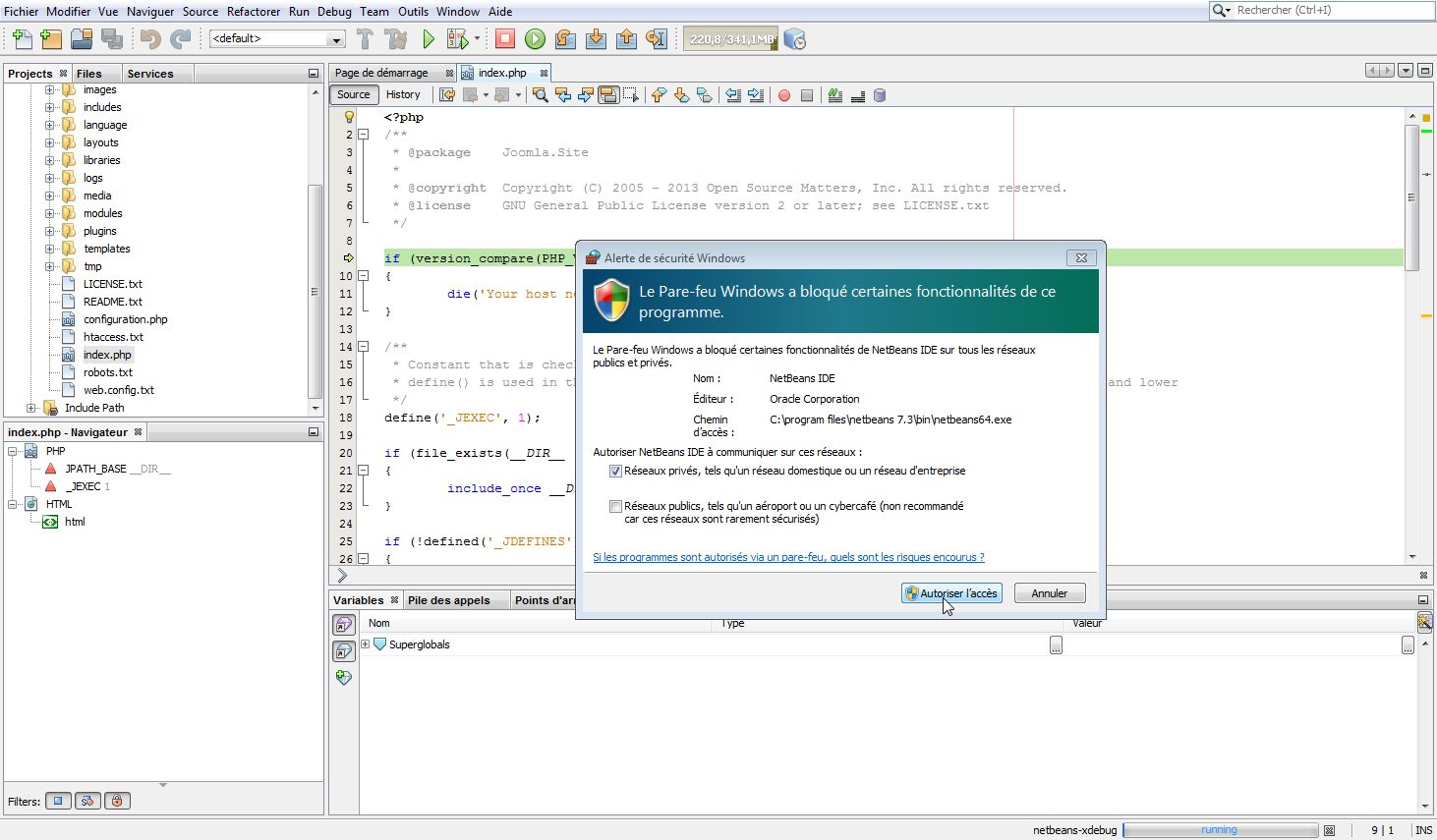Click the Undo arrow icon
Screen dimensions: 1437x840
point(149,39)
